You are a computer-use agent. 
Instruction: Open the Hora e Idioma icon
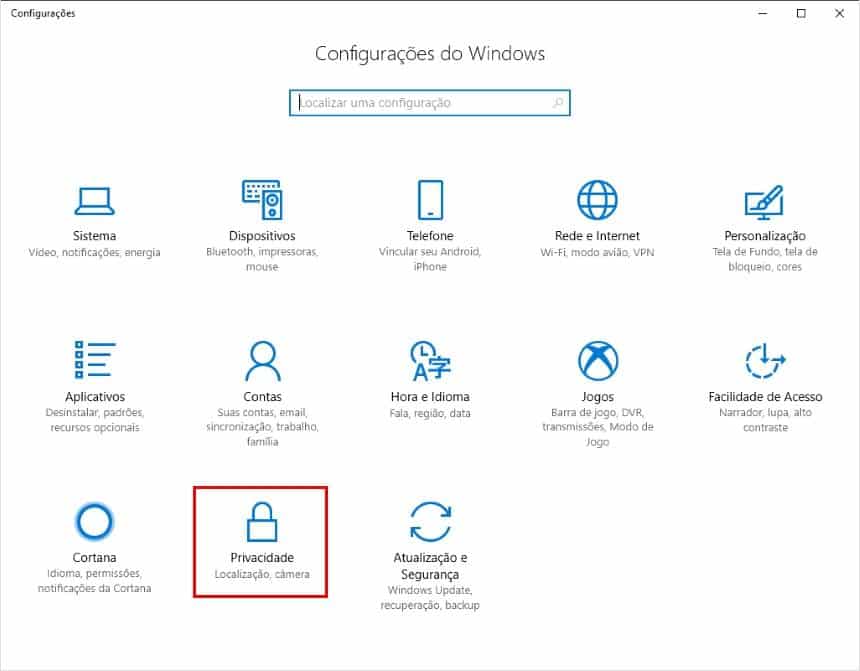(431, 360)
